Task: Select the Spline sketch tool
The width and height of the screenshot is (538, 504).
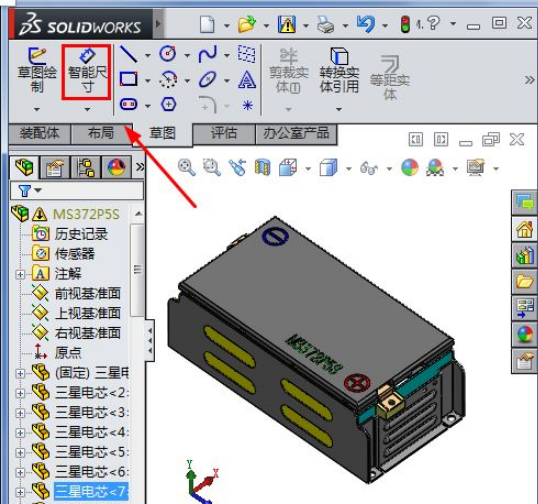Action: click(x=208, y=54)
